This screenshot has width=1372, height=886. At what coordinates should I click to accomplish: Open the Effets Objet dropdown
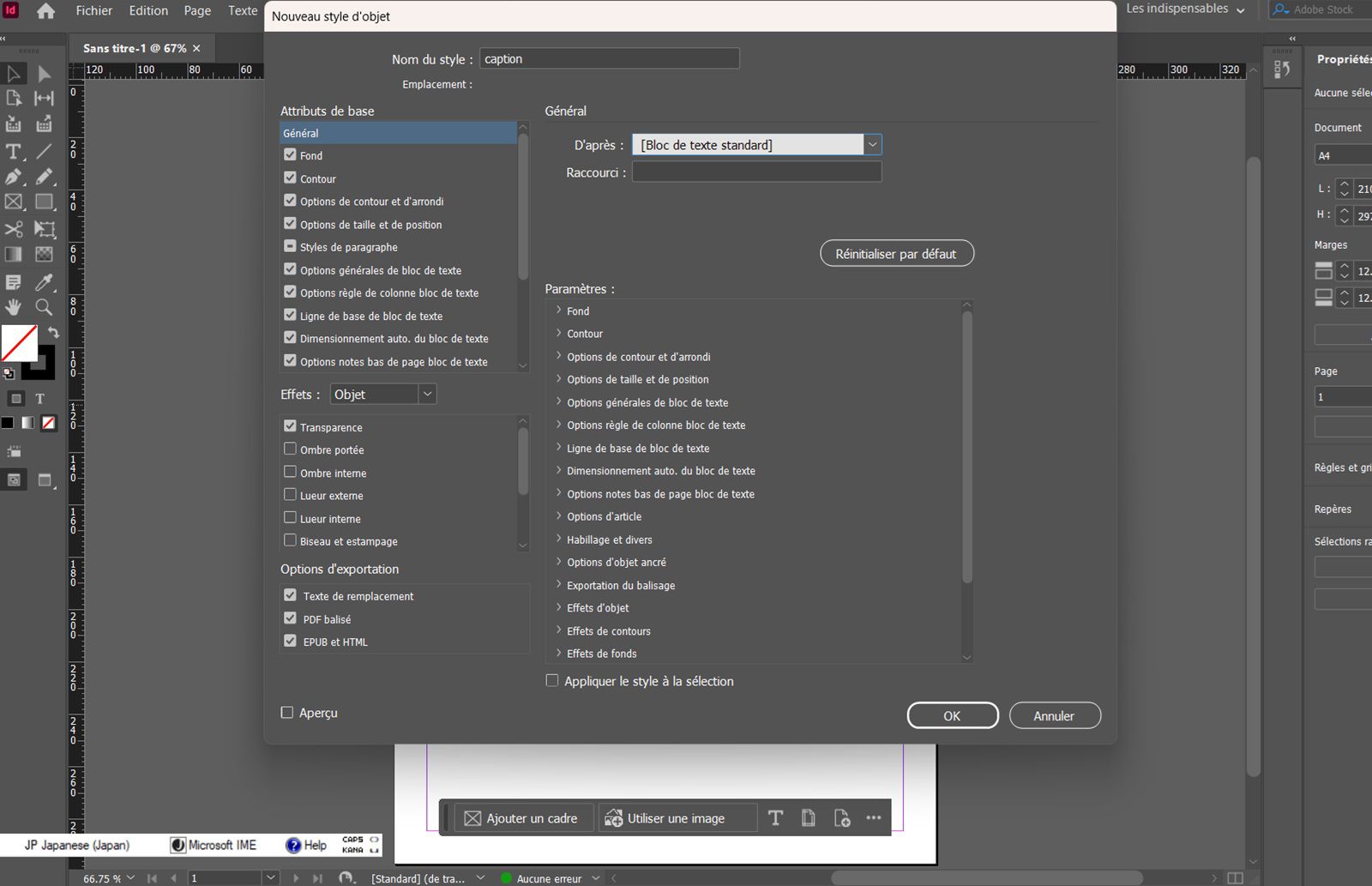pos(427,394)
